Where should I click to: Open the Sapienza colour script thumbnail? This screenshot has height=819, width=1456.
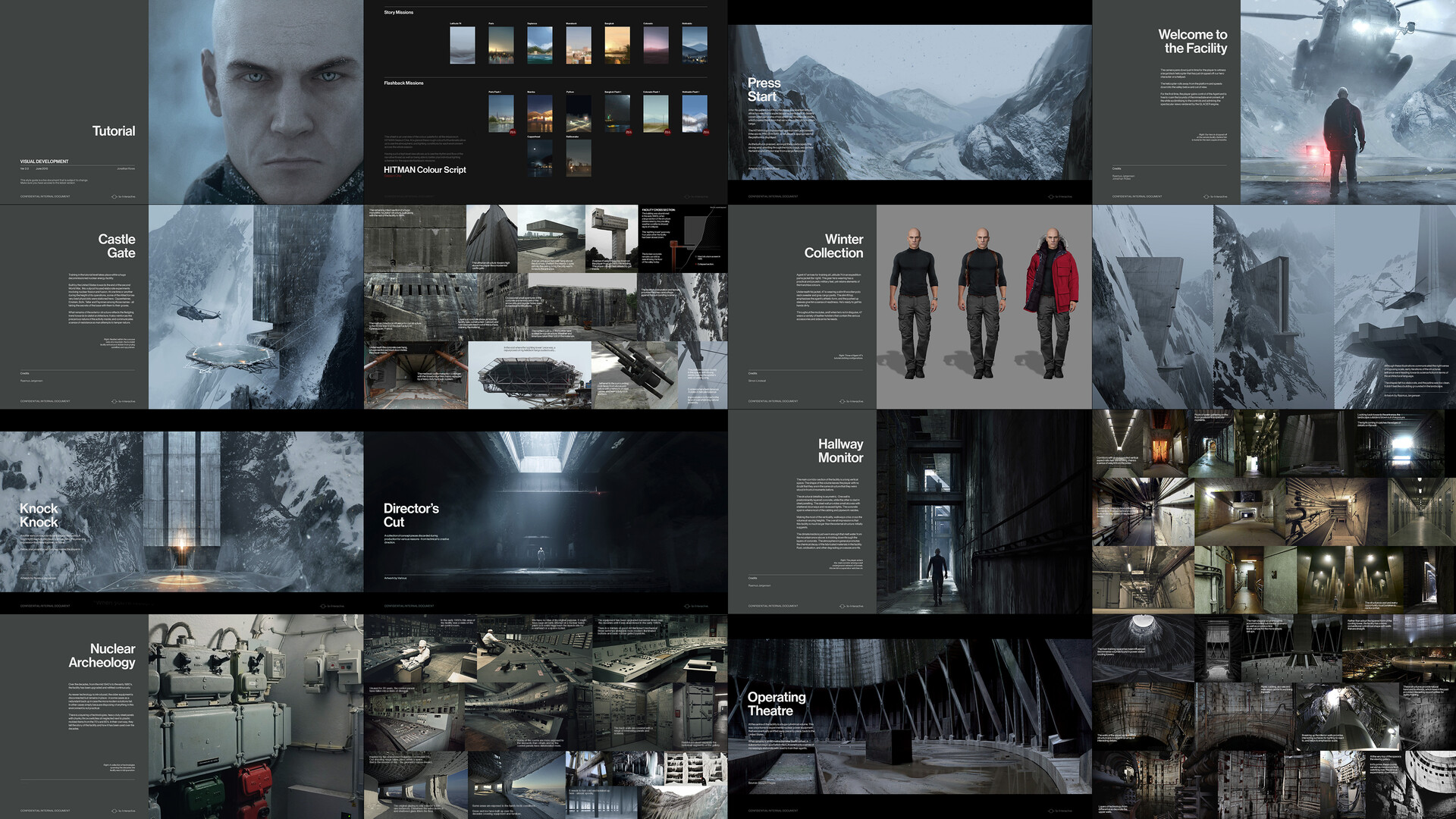tap(541, 45)
